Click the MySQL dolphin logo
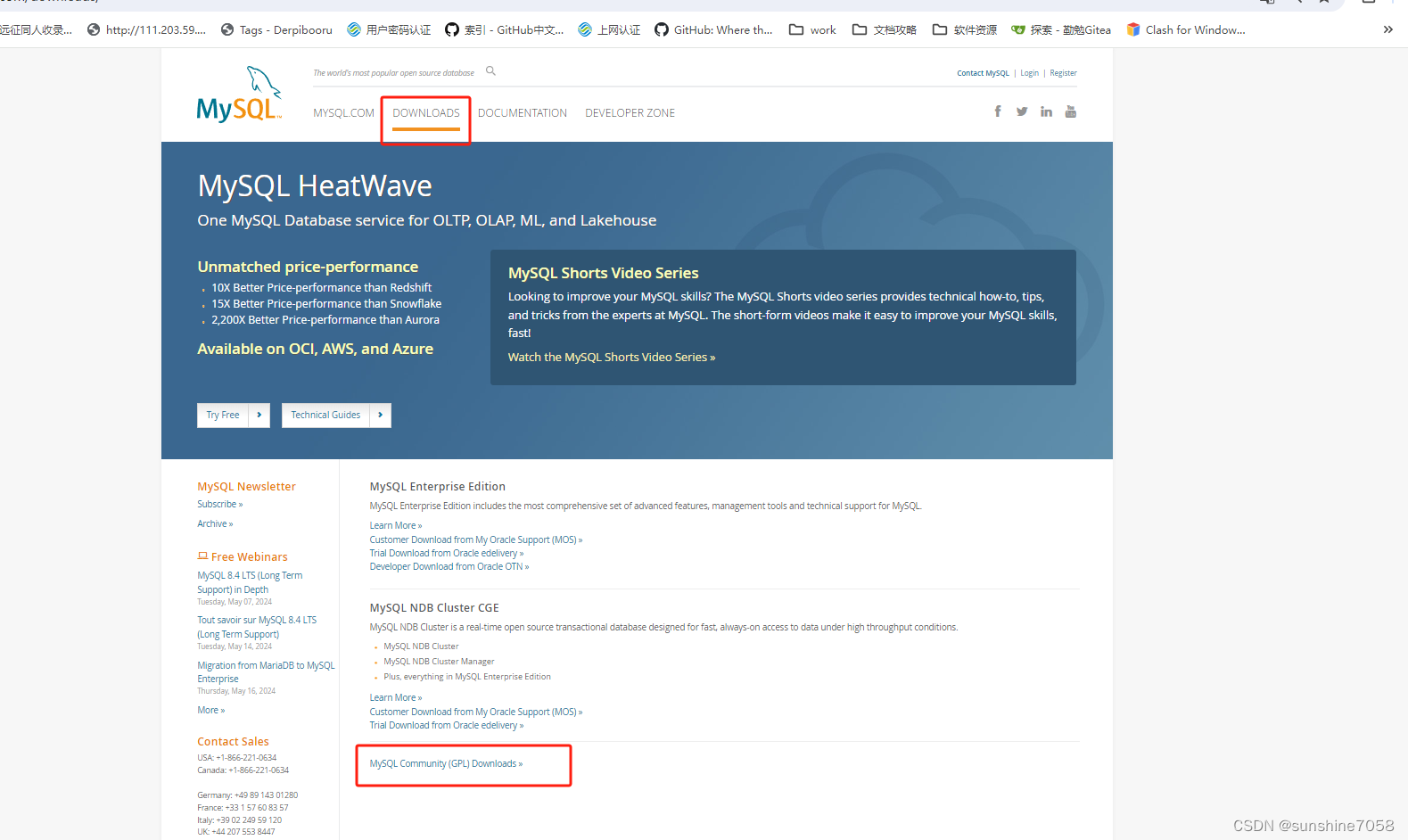The height and width of the screenshot is (840, 1408). (x=239, y=94)
